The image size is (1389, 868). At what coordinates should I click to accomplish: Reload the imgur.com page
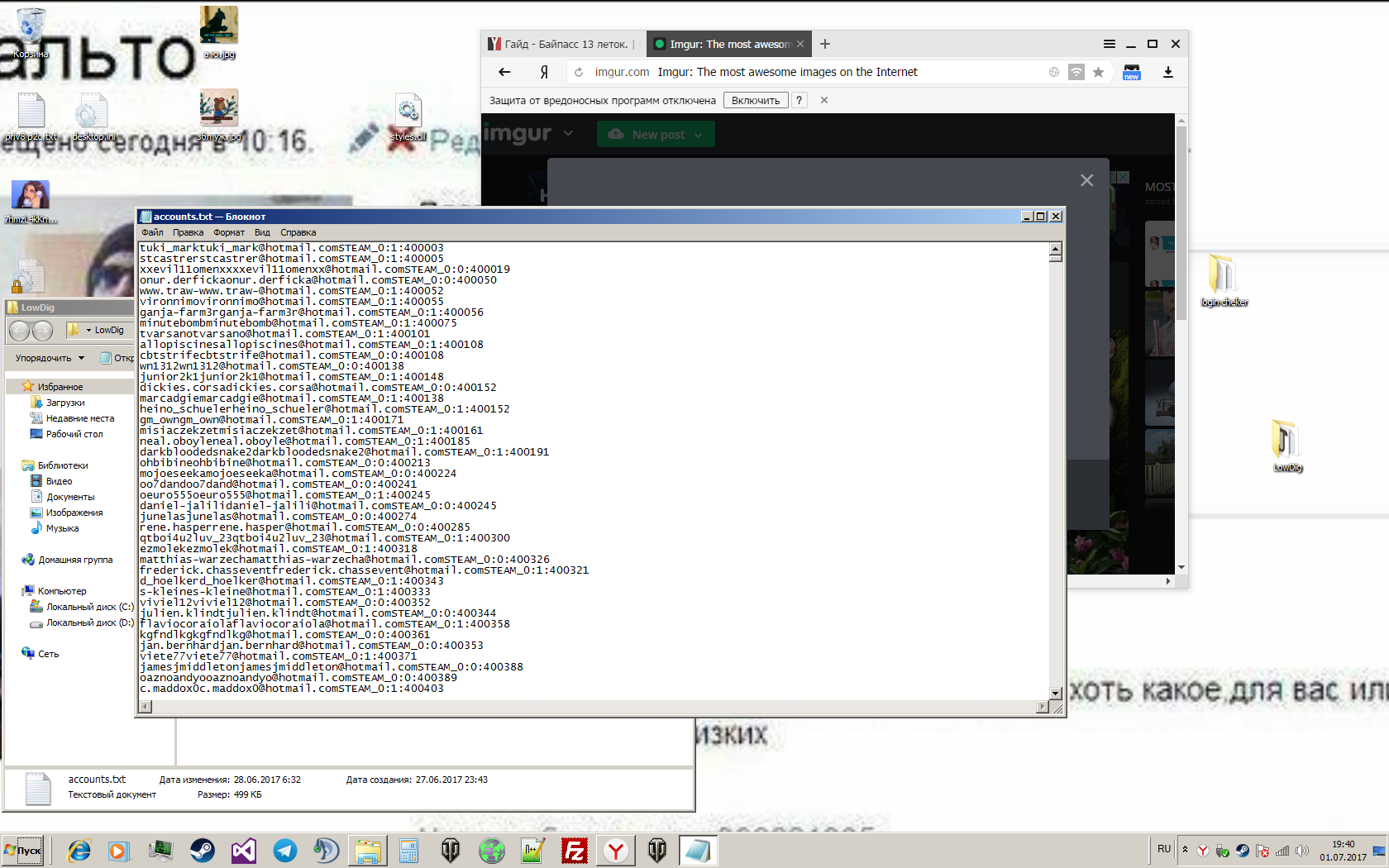tap(579, 73)
